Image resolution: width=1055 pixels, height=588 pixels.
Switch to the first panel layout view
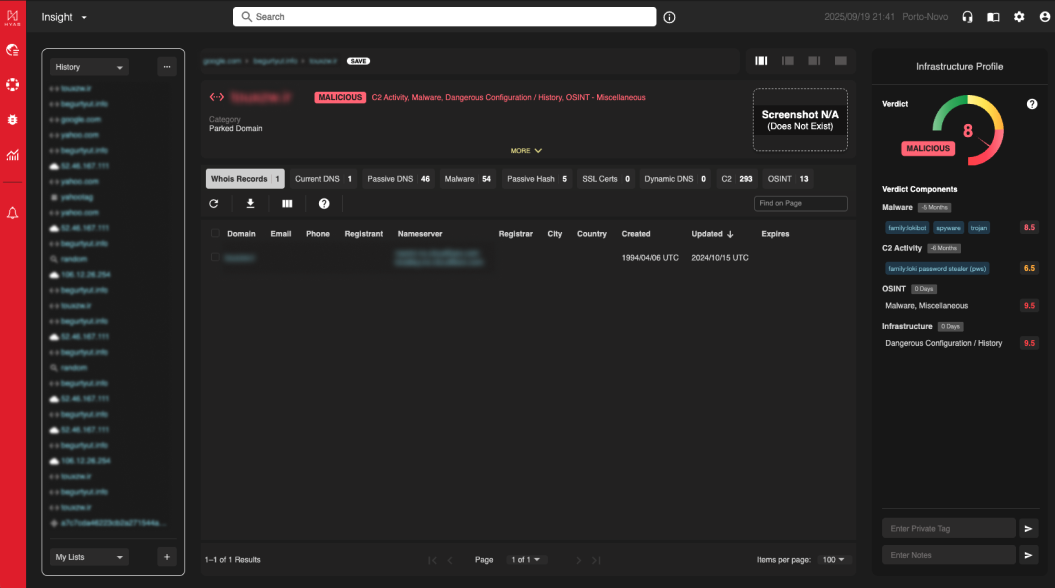click(x=761, y=61)
